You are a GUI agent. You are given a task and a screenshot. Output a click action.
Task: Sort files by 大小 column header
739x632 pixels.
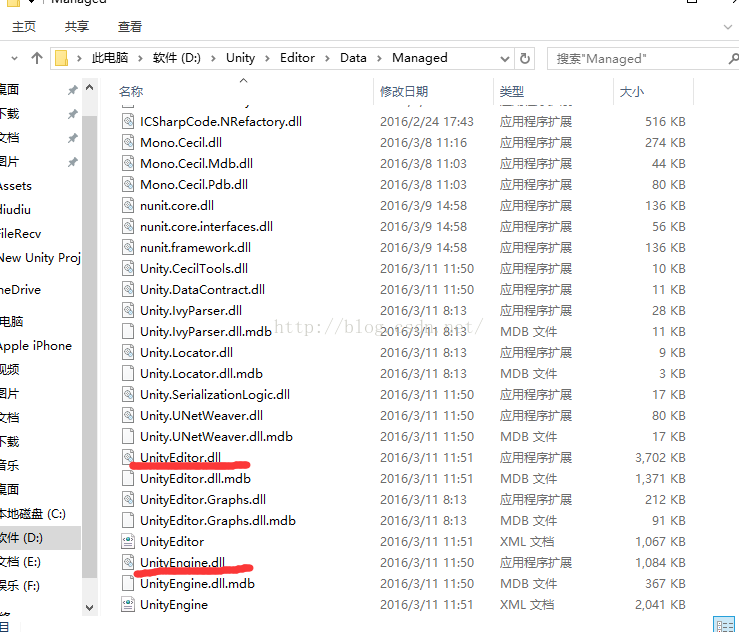tap(632, 91)
